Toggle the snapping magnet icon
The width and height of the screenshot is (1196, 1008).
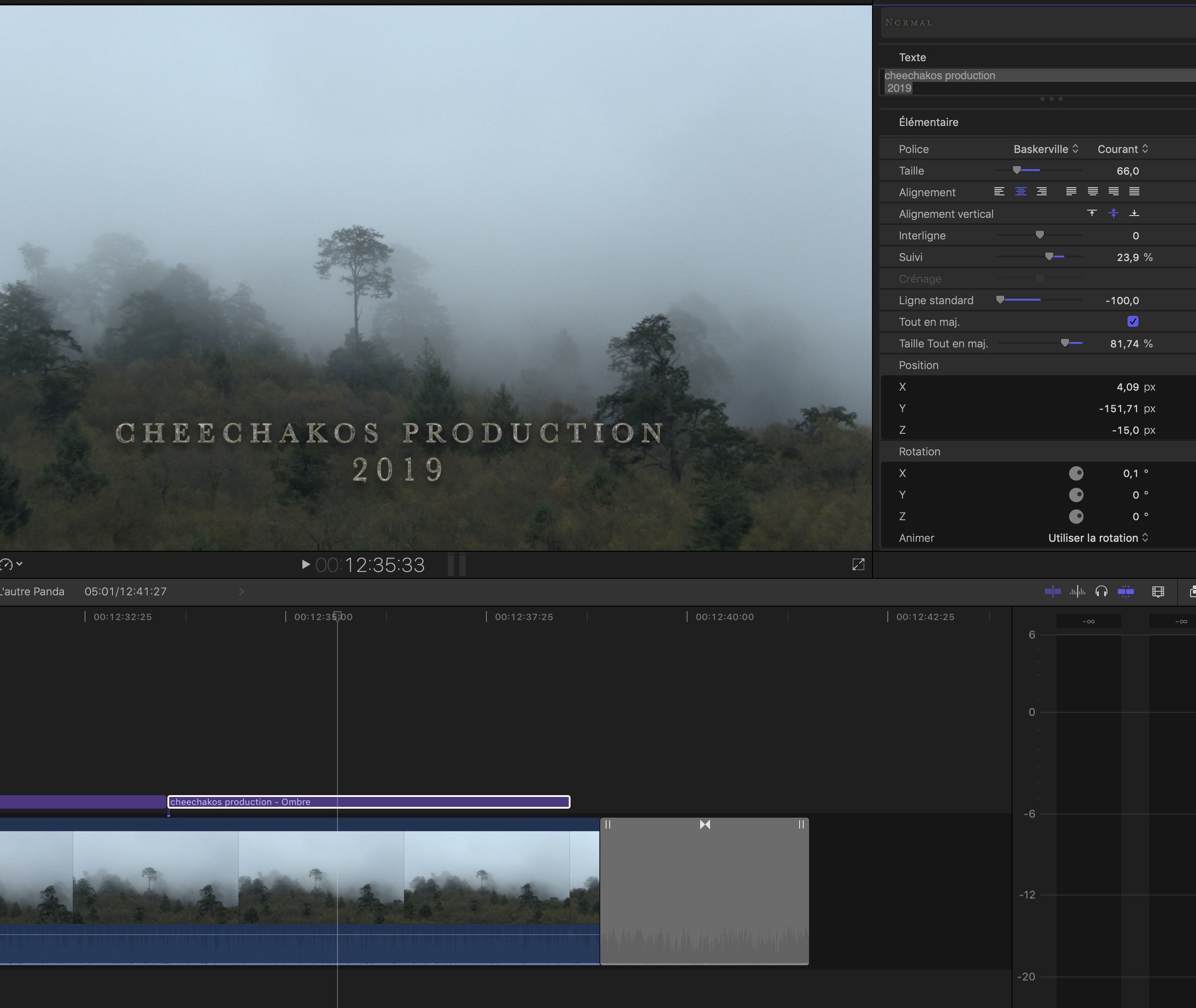tap(1125, 591)
